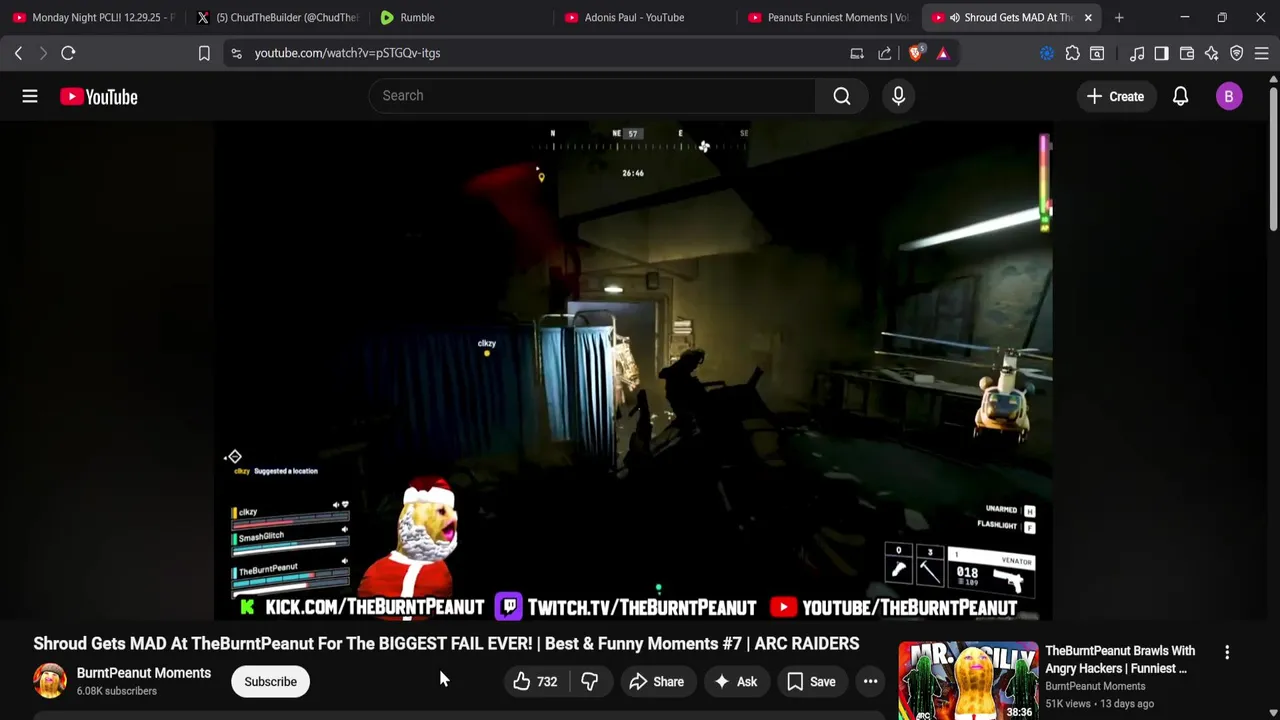
Task: Click the Create button
Action: pyautogui.click(x=1115, y=96)
